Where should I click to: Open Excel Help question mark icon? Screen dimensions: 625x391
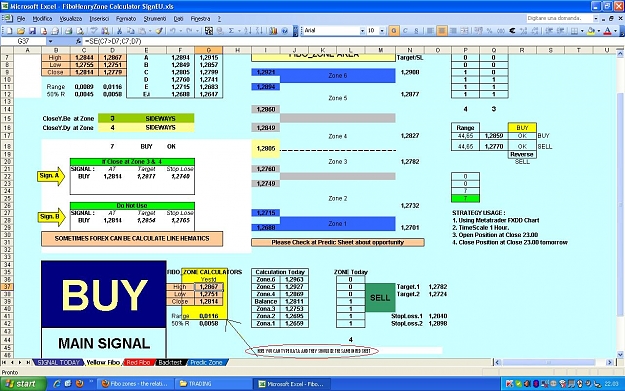pos(285,31)
